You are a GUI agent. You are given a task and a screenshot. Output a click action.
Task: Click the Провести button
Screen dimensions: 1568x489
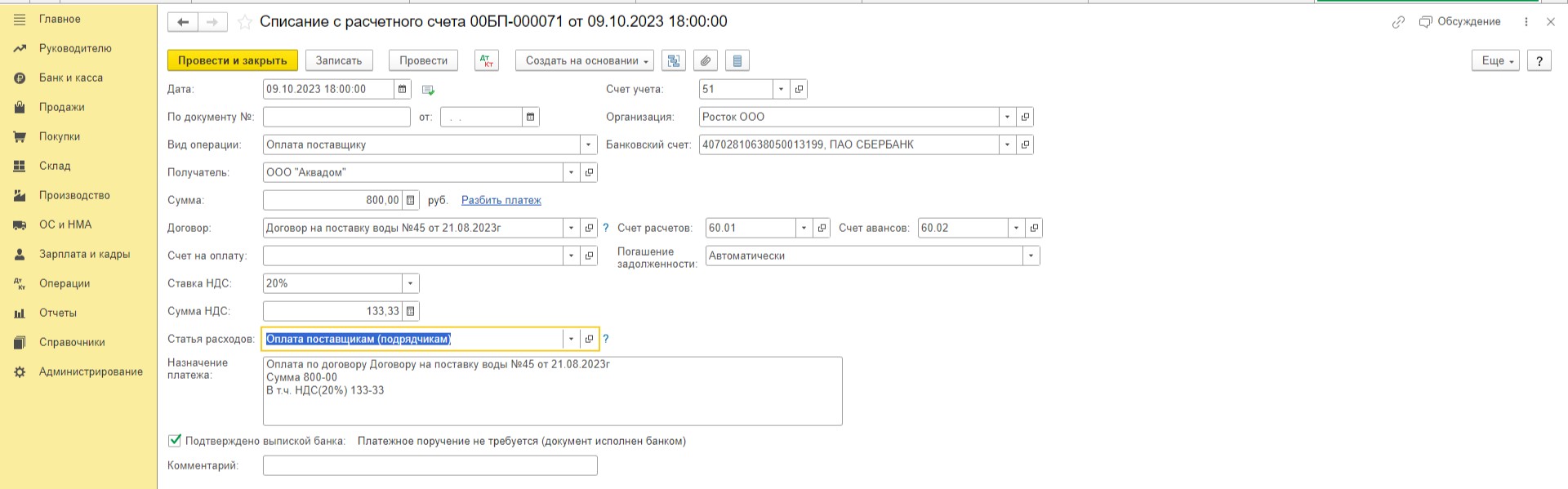pyautogui.click(x=424, y=60)
